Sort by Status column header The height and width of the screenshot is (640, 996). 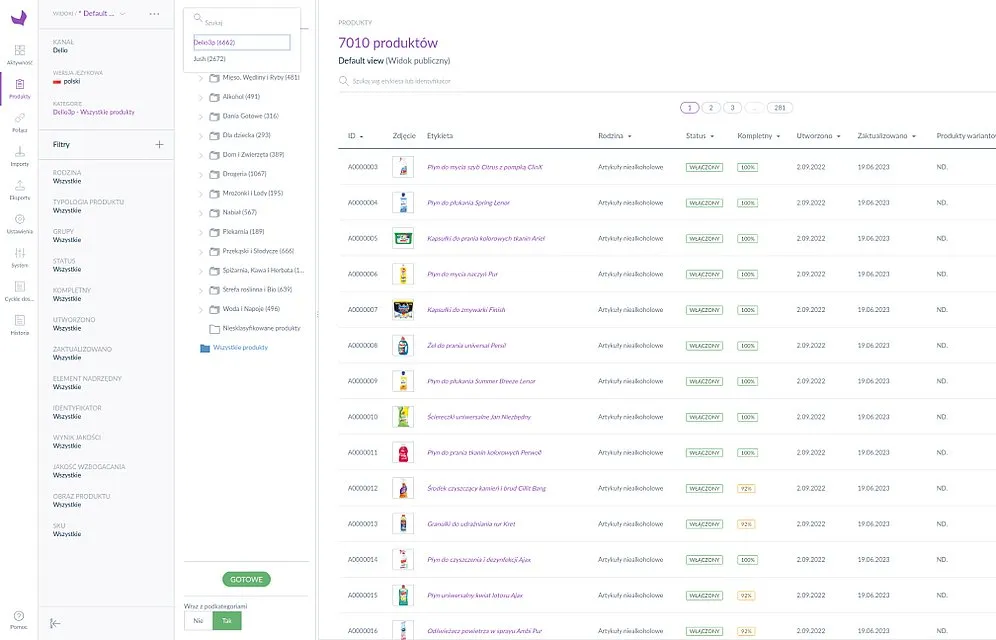[x=699, y=136]
